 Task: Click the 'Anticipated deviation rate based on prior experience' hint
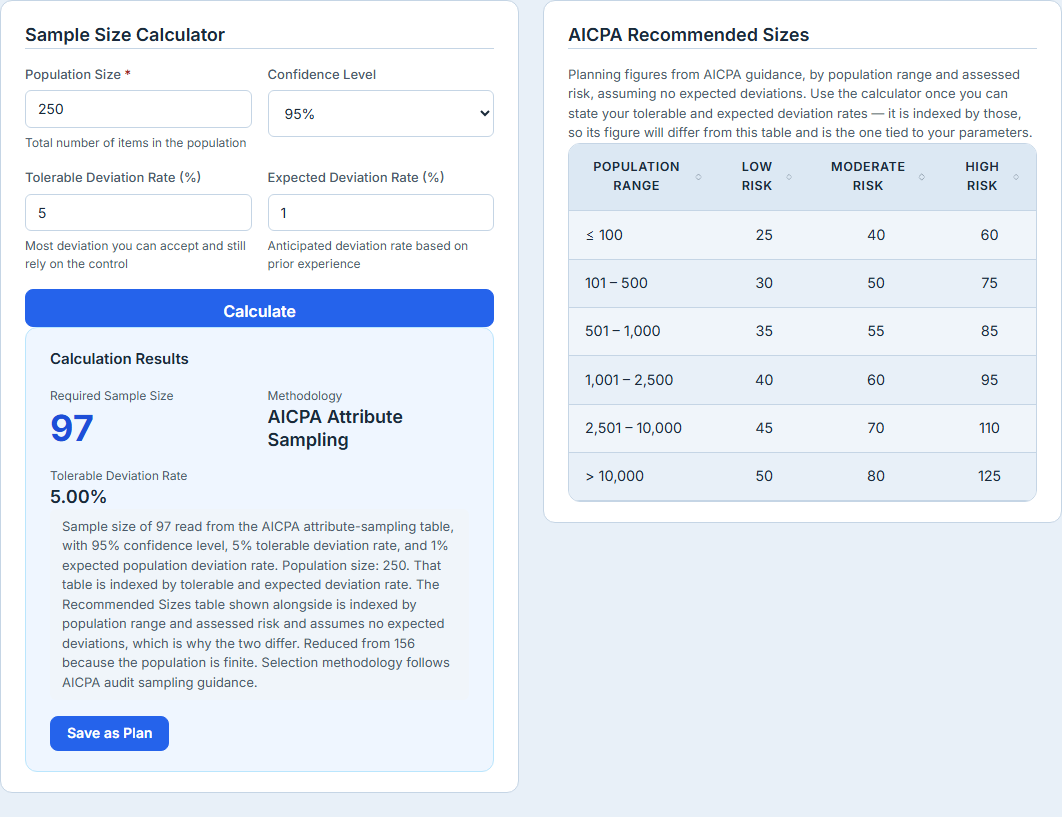(368, 255)
